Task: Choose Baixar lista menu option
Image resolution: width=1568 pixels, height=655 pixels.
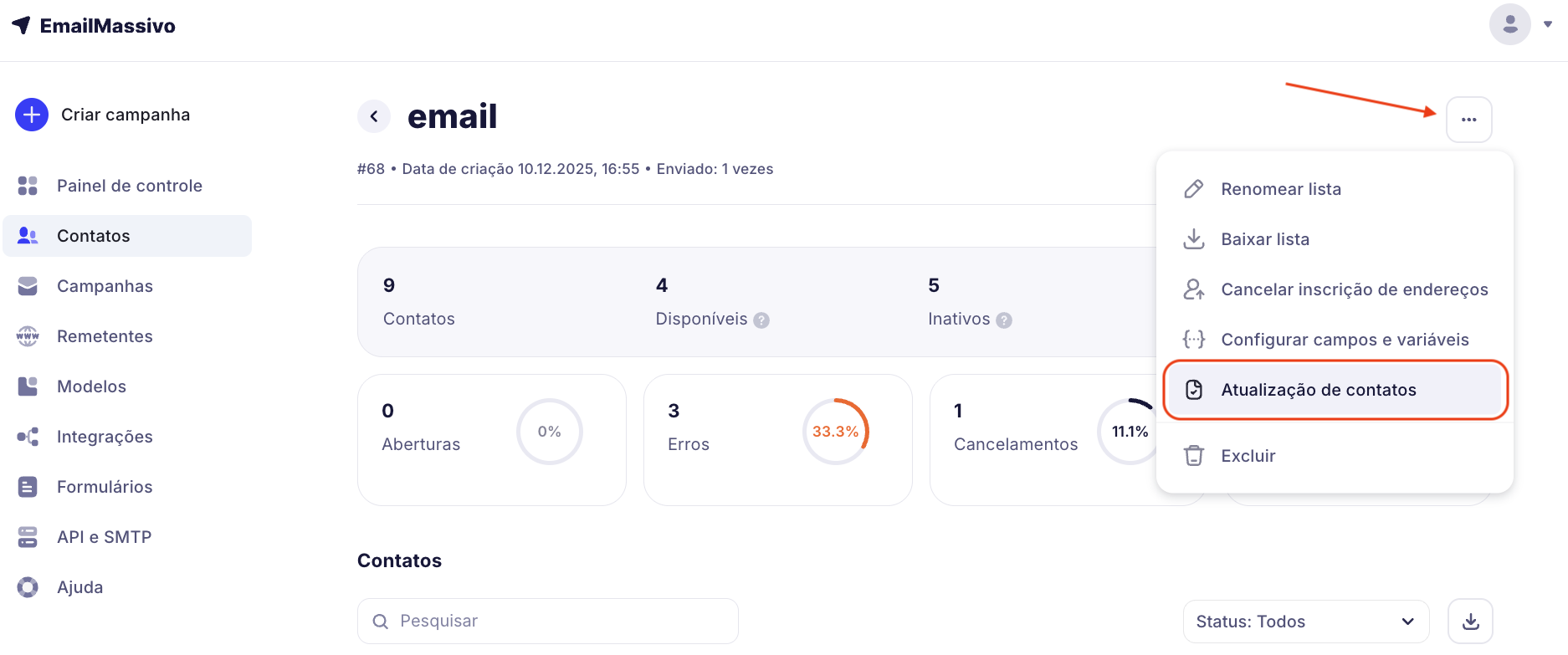Action: [1264, 239]
